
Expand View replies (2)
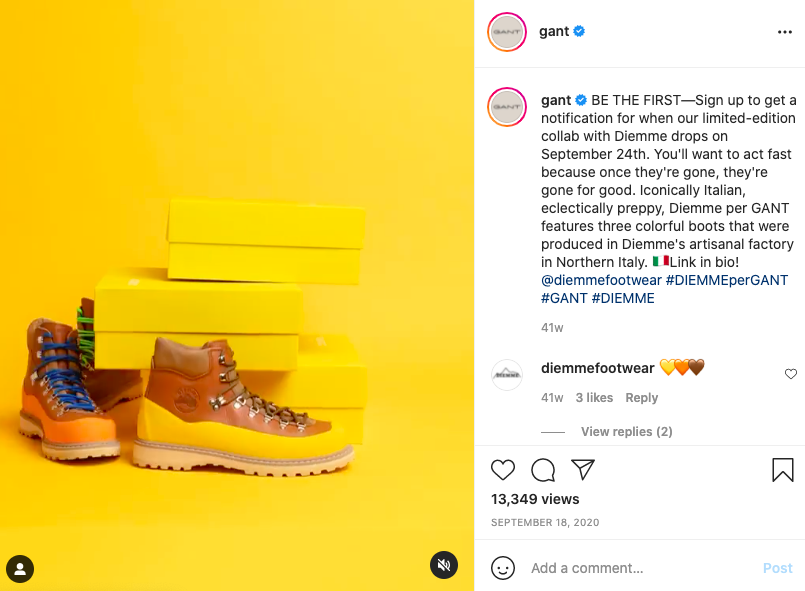point(626,431)
